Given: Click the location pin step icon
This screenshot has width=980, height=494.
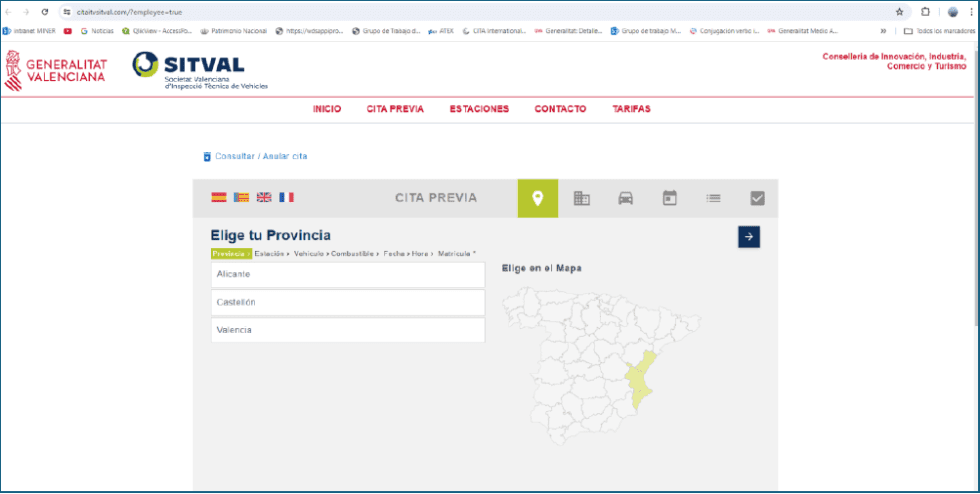Looking at the screenshot, I should click(x=537, y=198).
